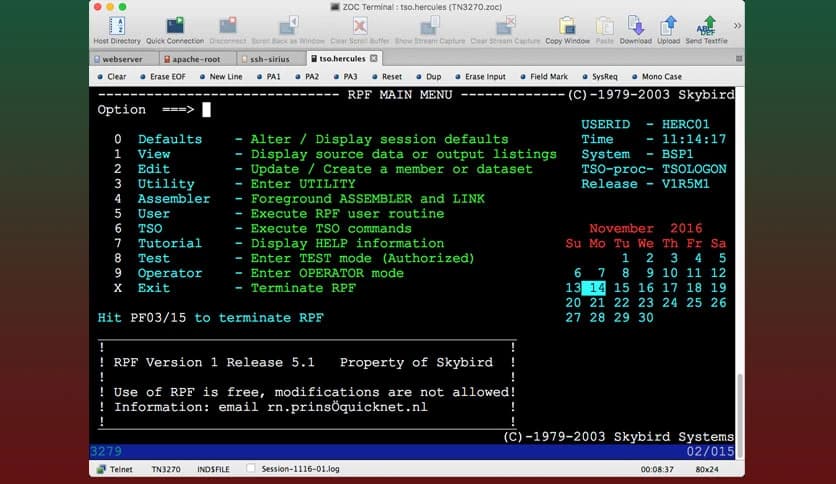Screen dimensions: 836x484
Task: Click the Erase EOF button
Action: point(163,77)
